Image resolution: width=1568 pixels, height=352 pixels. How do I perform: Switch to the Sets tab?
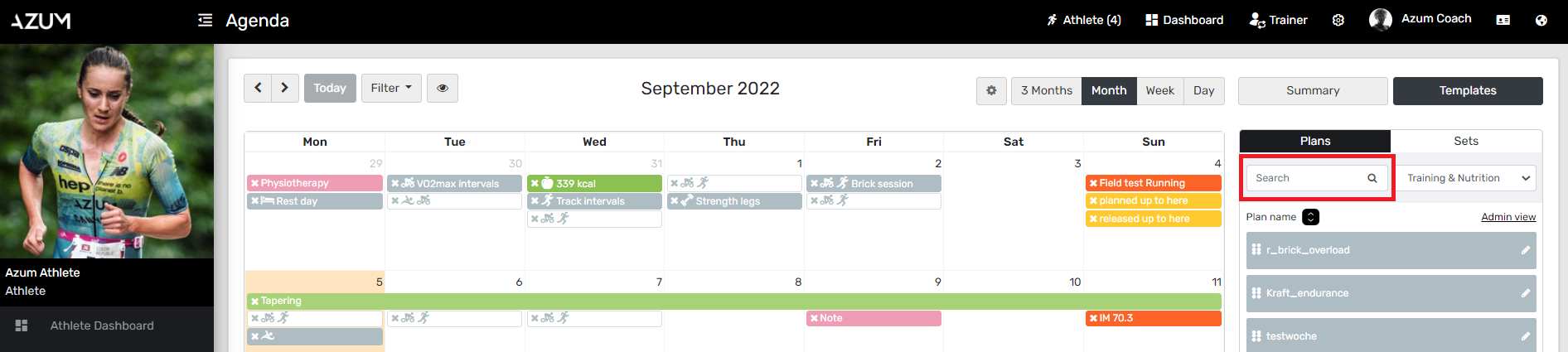[1465, 141]
